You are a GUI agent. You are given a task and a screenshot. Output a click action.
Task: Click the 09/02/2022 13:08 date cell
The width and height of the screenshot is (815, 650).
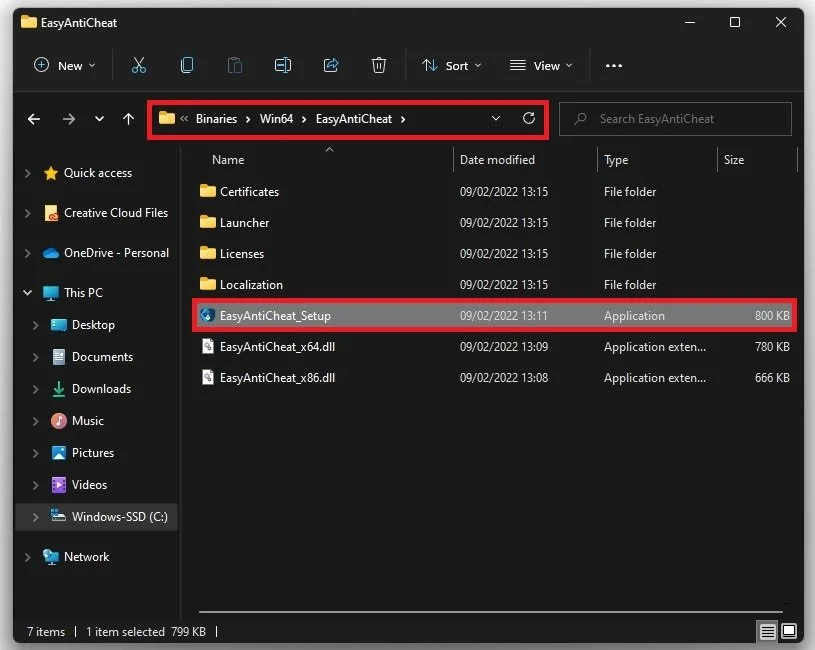504,378
